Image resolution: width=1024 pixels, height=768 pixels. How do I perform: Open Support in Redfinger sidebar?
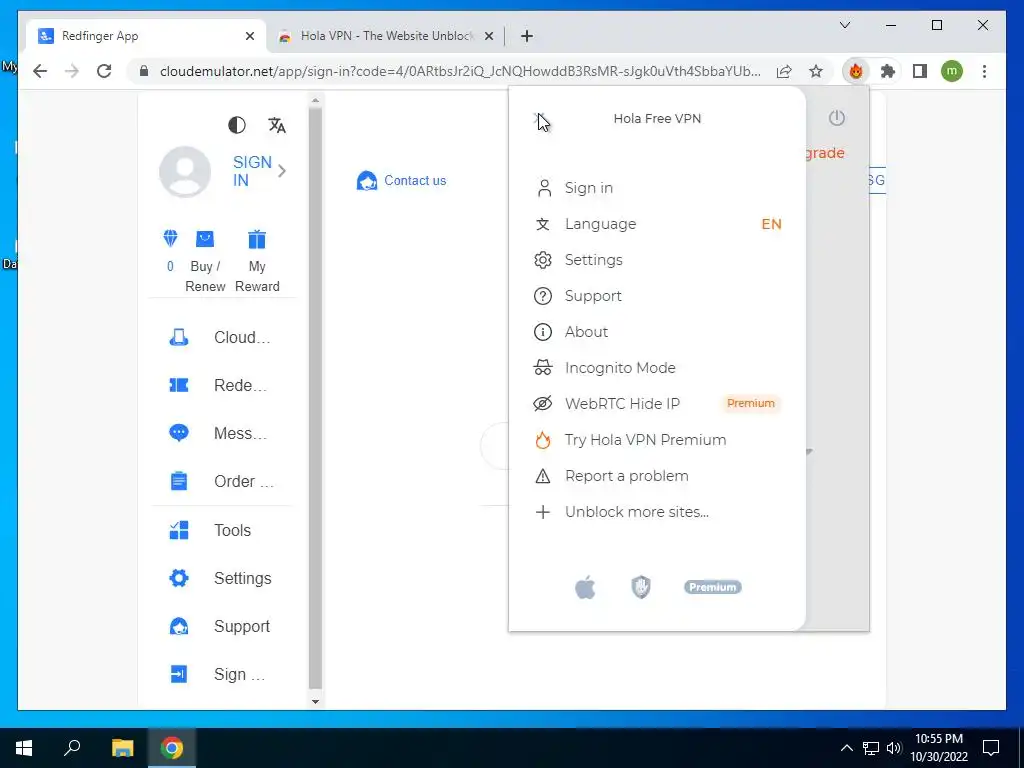tap(222, 626)
